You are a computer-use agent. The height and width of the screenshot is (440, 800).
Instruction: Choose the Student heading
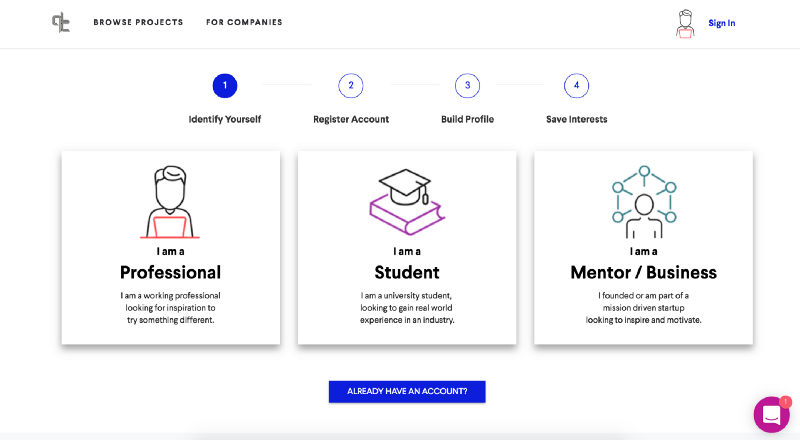tap(407, 273)
